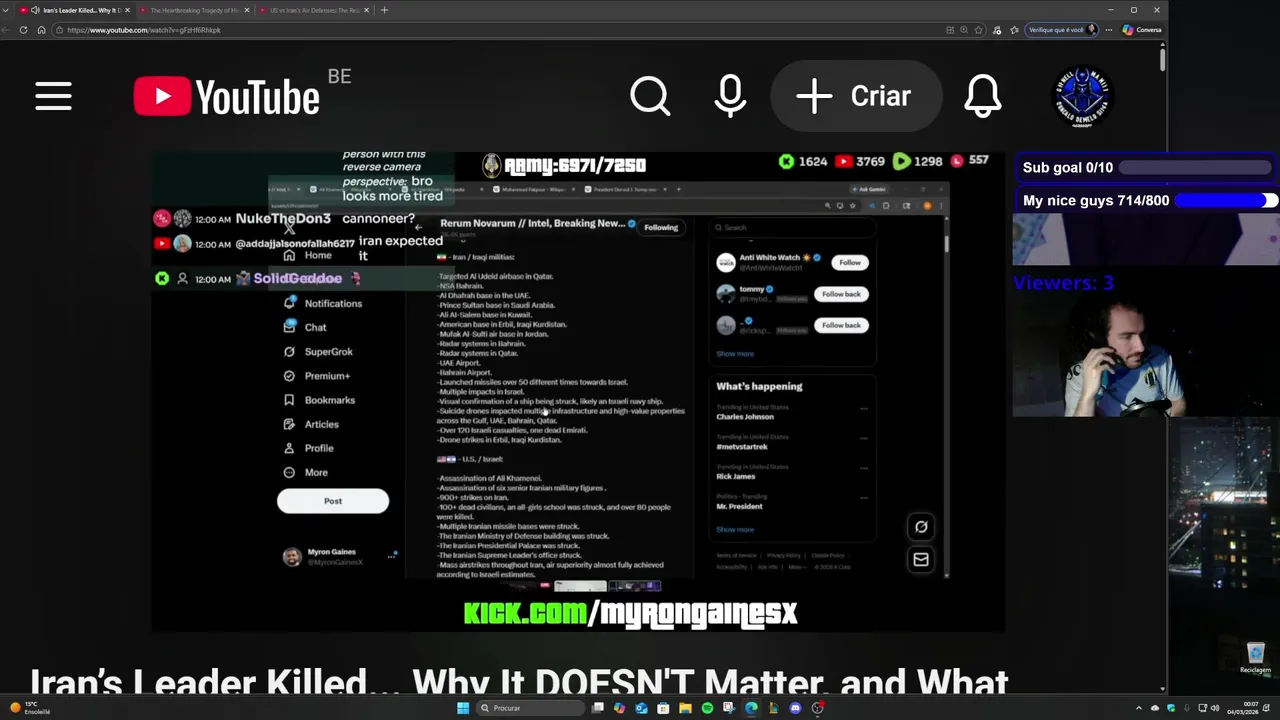The width and height of the screenshot is (1280, 720).
Task: Add this page to favorites (star icon)
Action: [978, 30]
